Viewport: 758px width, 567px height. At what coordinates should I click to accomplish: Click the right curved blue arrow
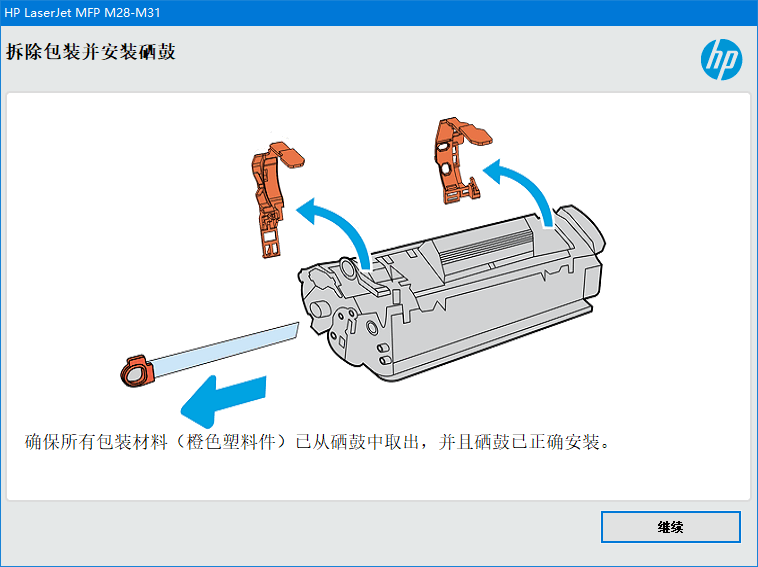[518, 192]
